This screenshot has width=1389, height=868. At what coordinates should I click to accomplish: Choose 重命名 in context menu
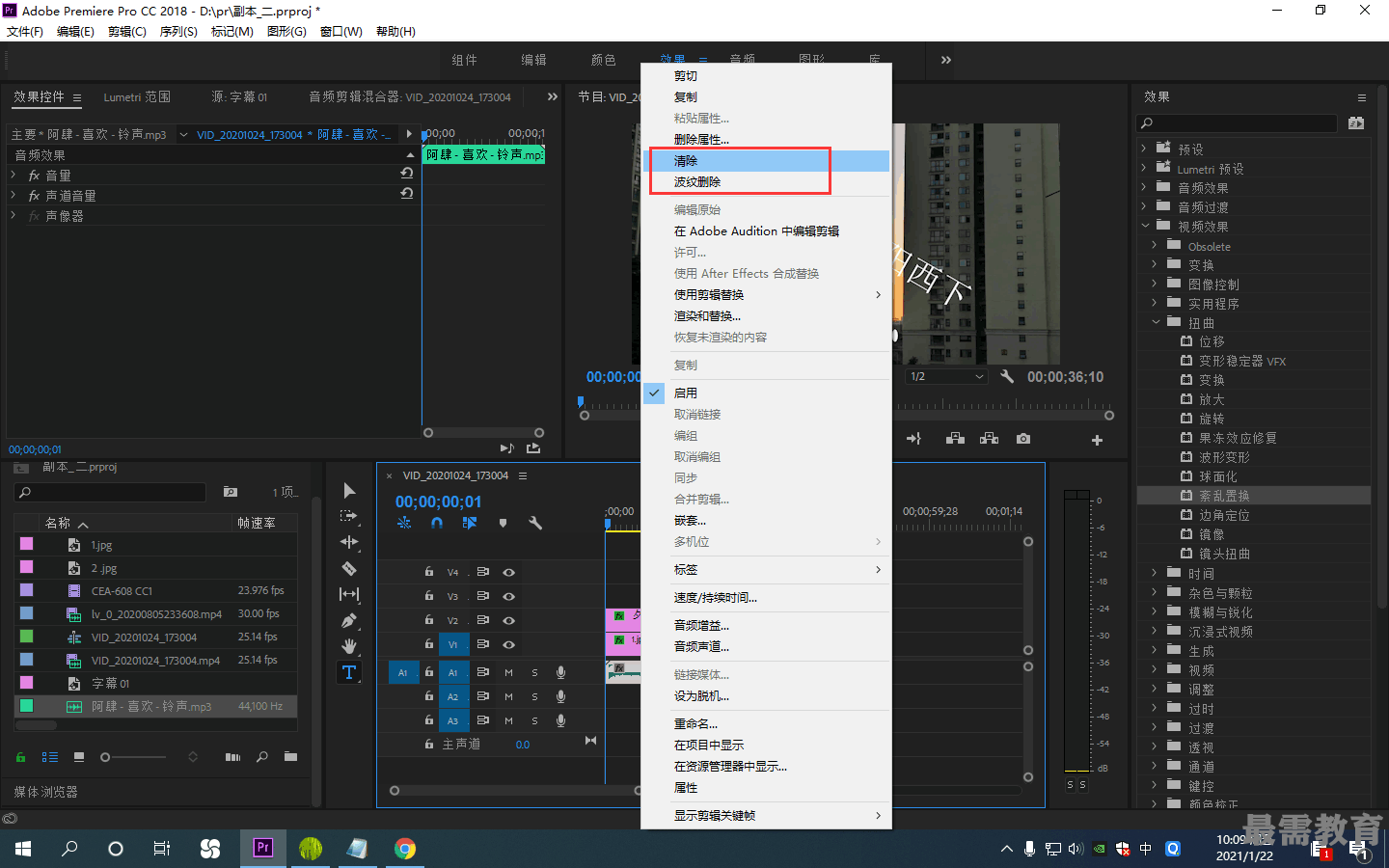[766, 724]
